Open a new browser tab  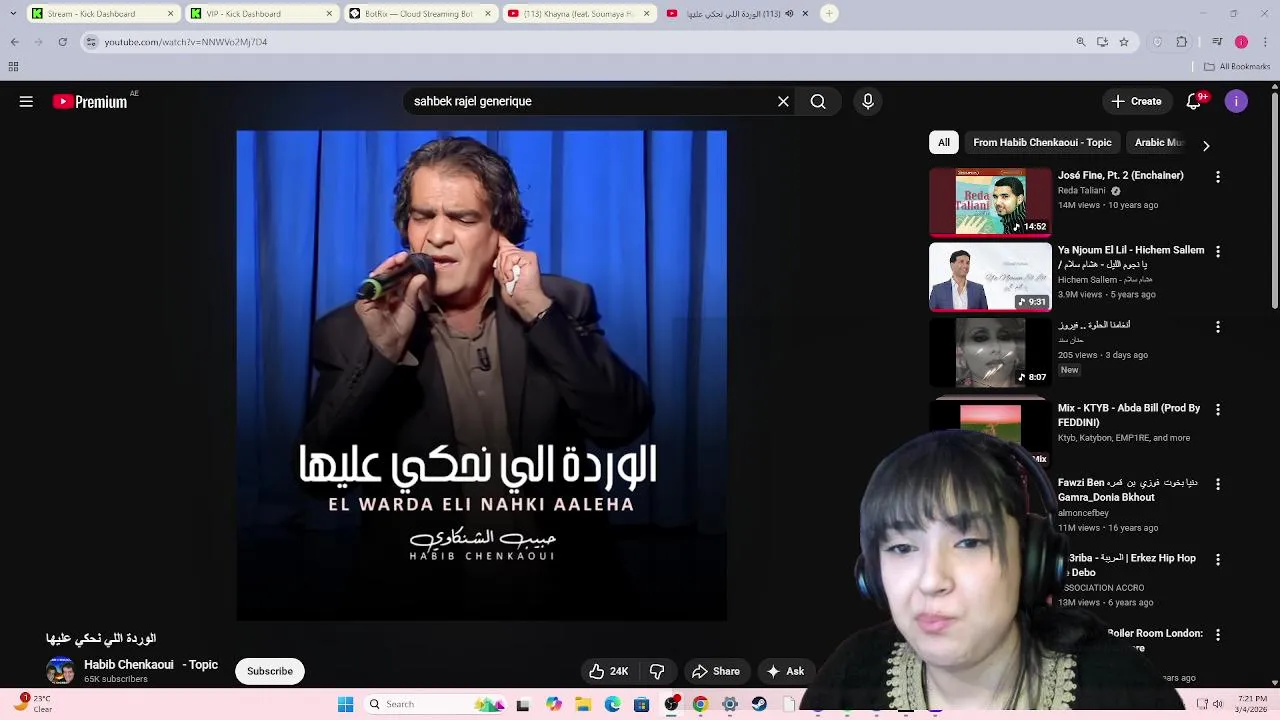pos(829,14)
